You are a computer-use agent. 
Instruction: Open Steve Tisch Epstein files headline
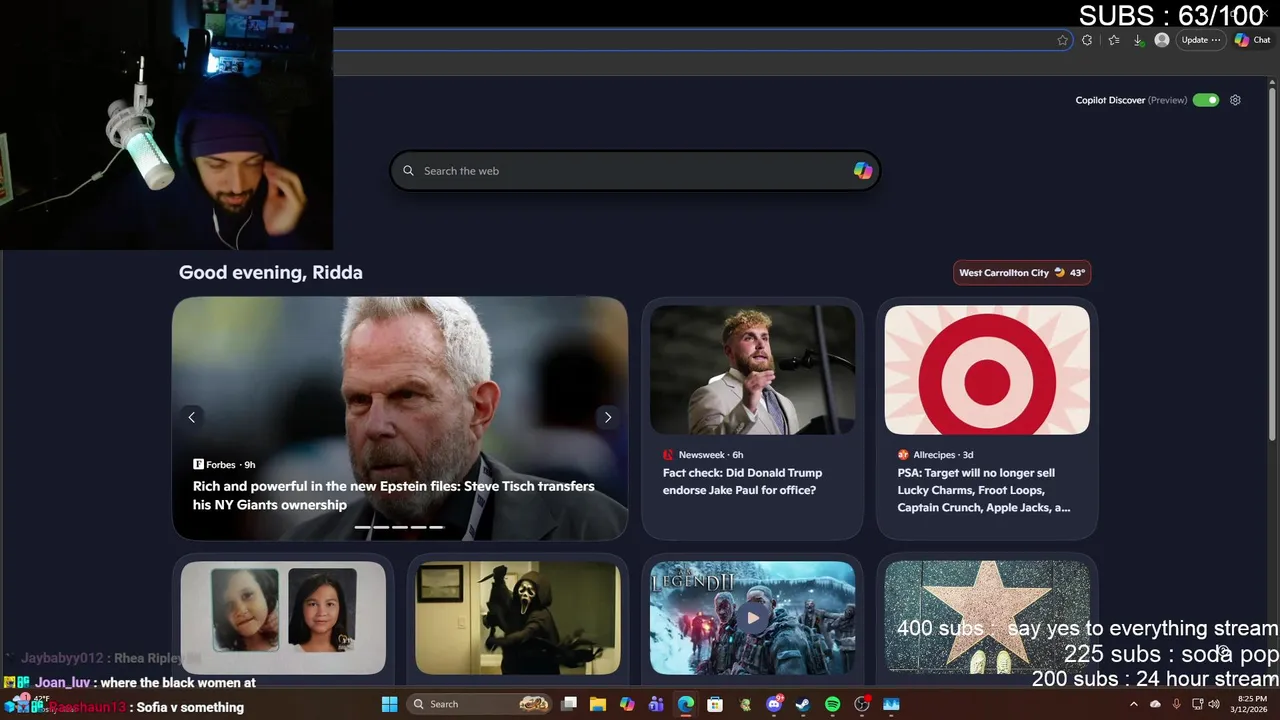point(394,495)
